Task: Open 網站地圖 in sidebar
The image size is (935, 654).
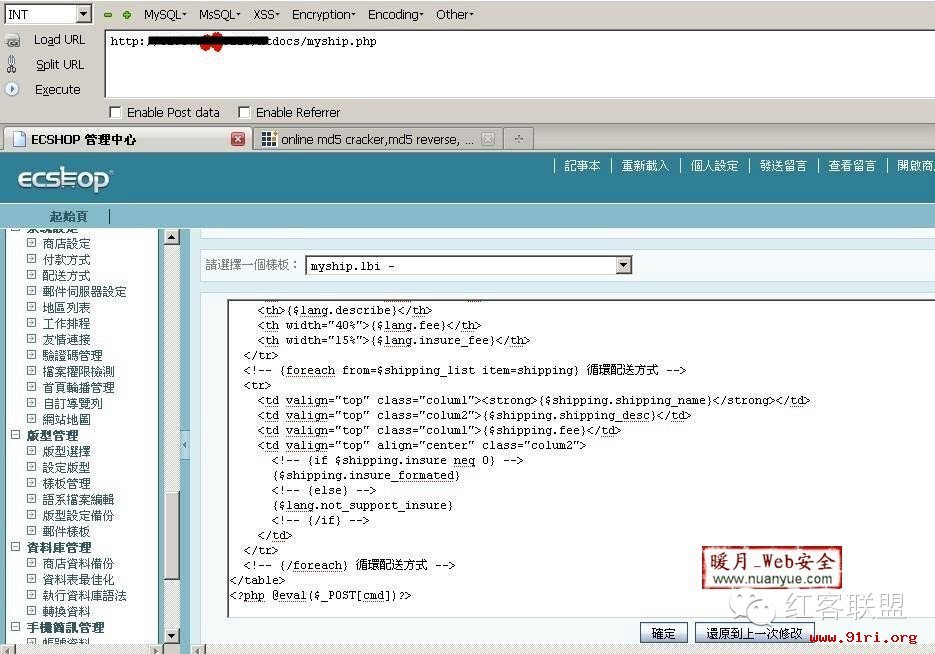Action: pos(66,420)
